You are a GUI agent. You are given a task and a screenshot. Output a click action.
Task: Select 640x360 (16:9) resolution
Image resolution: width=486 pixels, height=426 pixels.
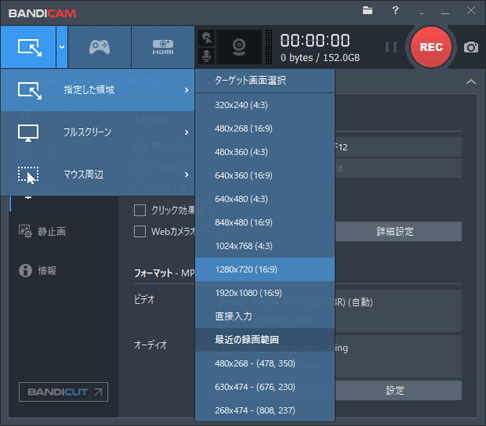coord(265,176)
